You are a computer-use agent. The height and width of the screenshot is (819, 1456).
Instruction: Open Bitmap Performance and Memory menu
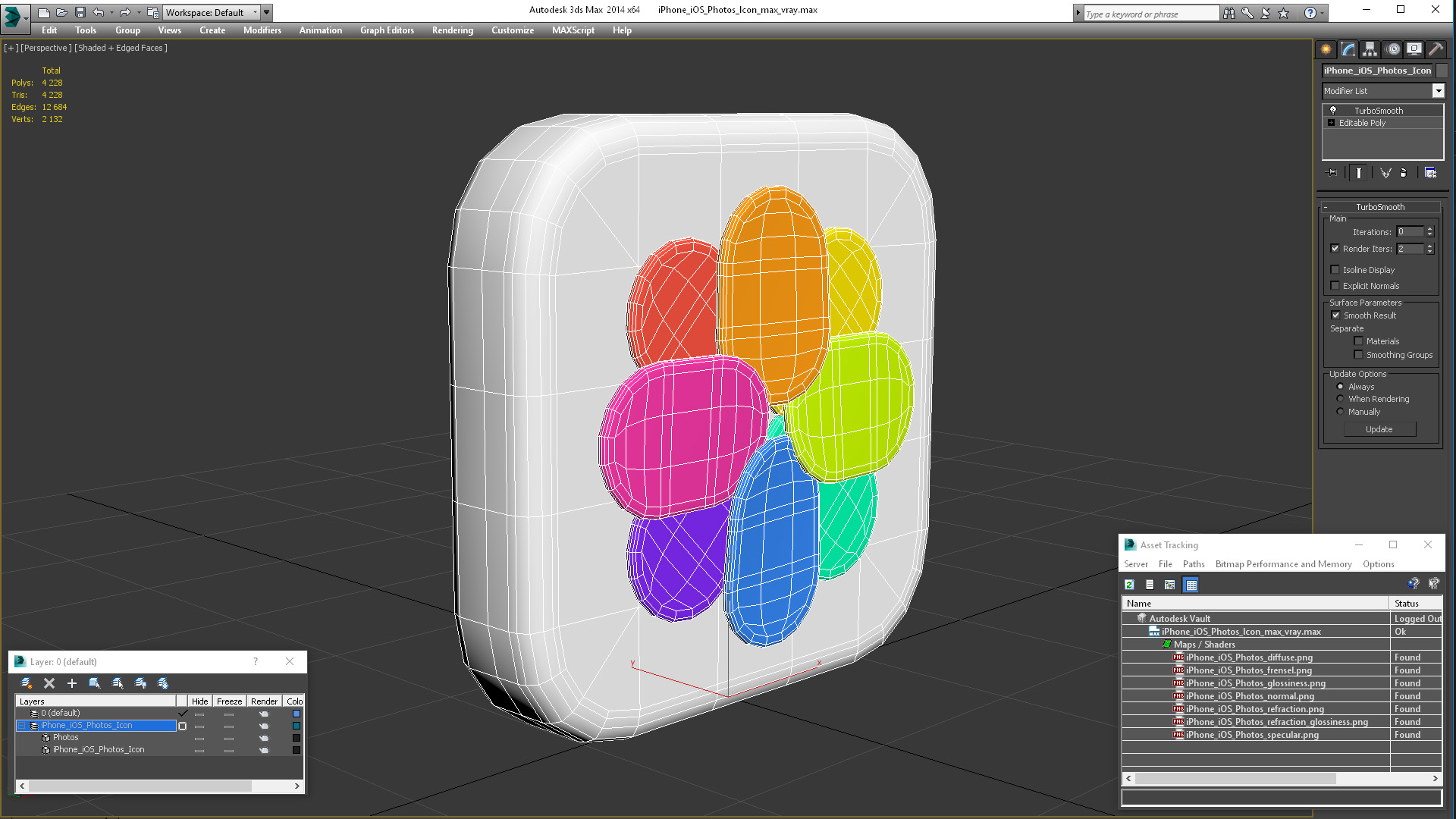(1283, 564)
